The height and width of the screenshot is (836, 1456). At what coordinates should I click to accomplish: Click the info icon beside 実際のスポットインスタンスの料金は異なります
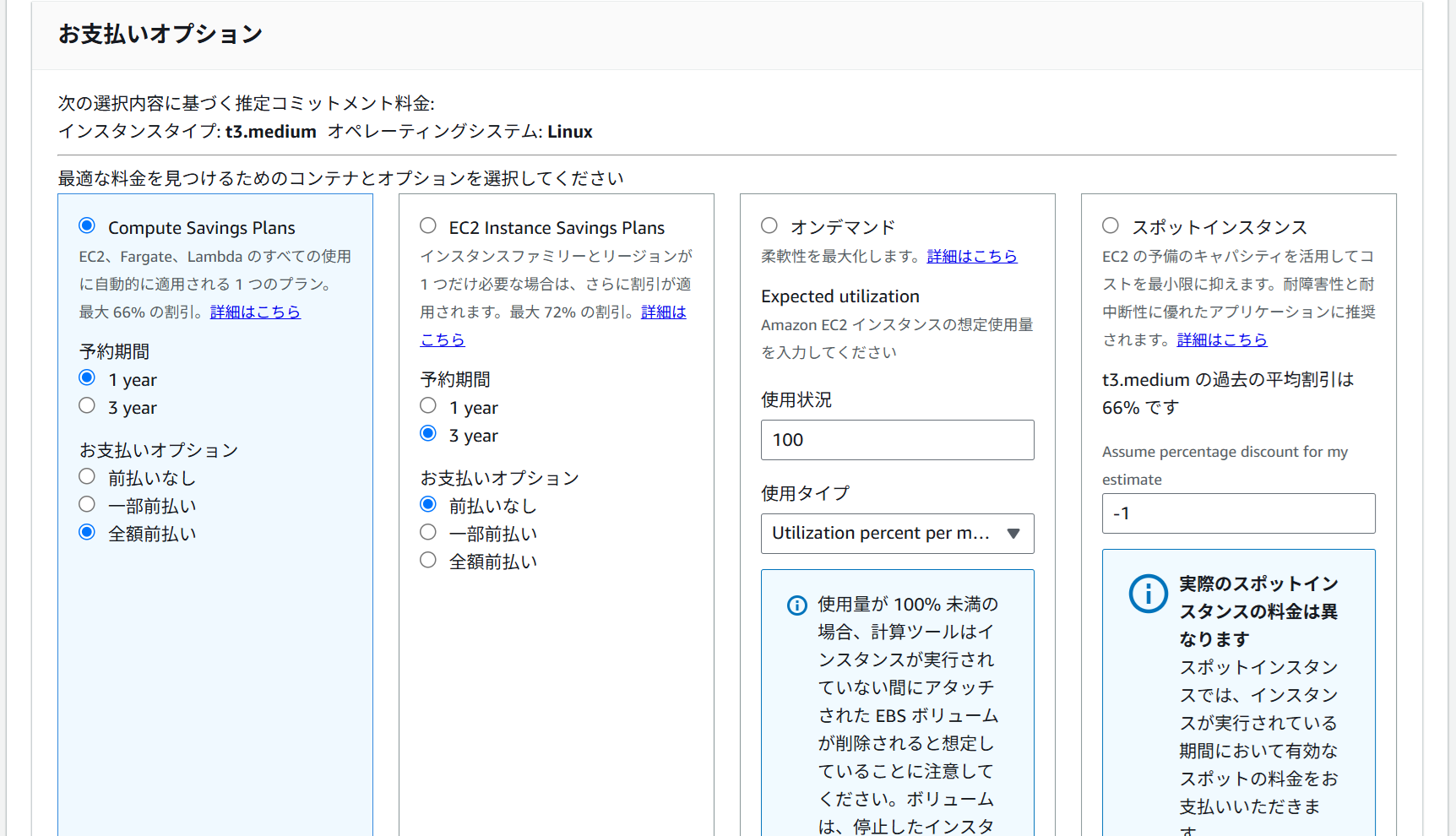pos(1149,594)
